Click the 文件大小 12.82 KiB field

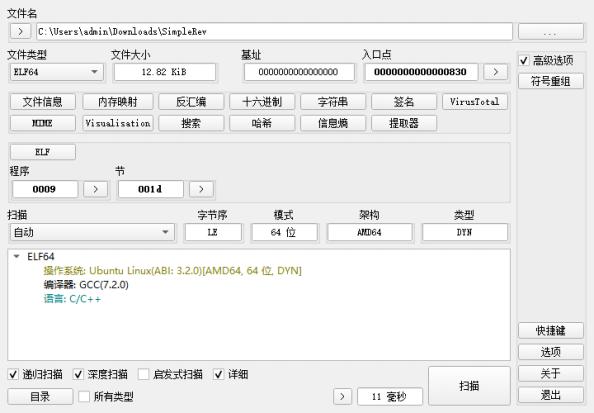coord(165,72)
